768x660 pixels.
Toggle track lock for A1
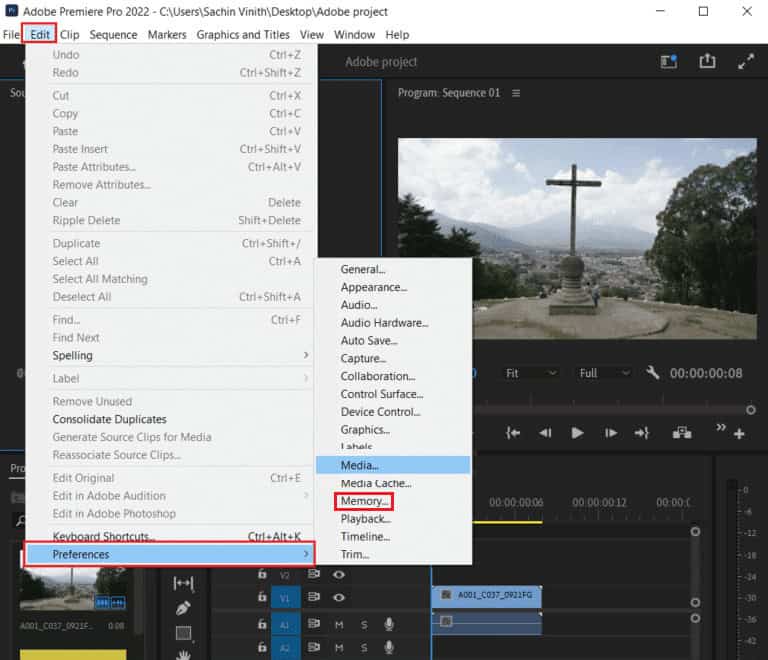[x=262, y=624]
